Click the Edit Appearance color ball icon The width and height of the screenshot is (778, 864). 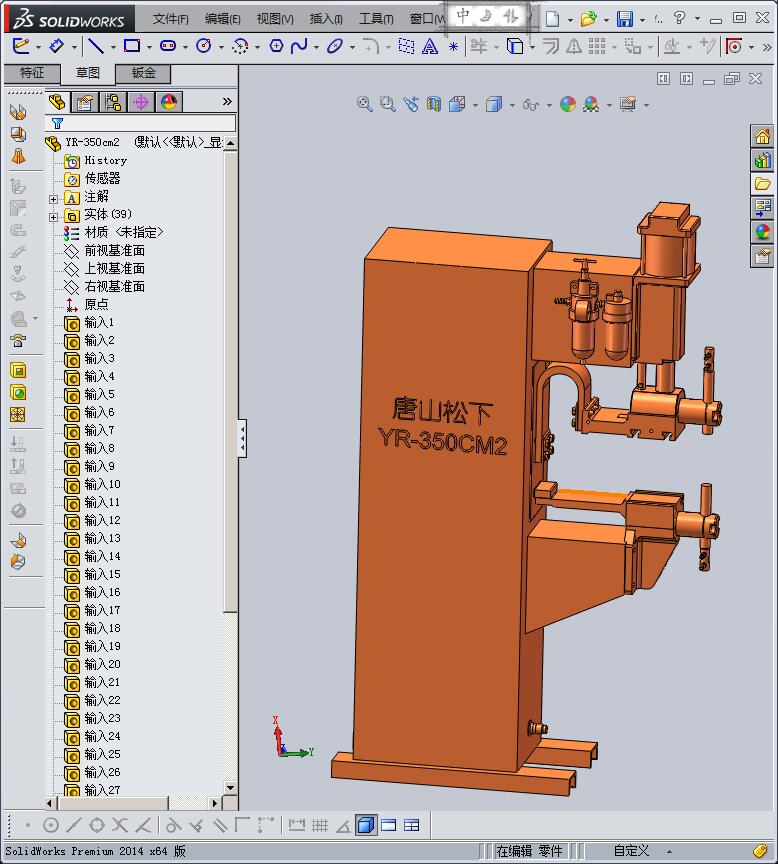[568, 104]
